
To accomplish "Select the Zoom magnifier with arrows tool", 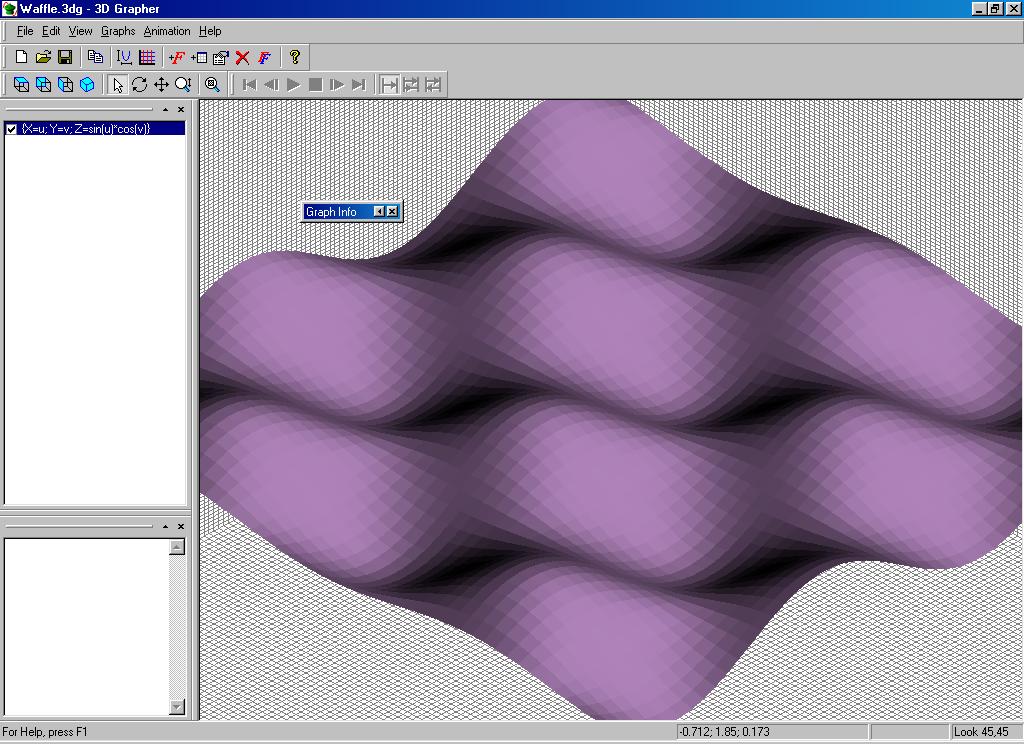I will [x=183, y=84].
